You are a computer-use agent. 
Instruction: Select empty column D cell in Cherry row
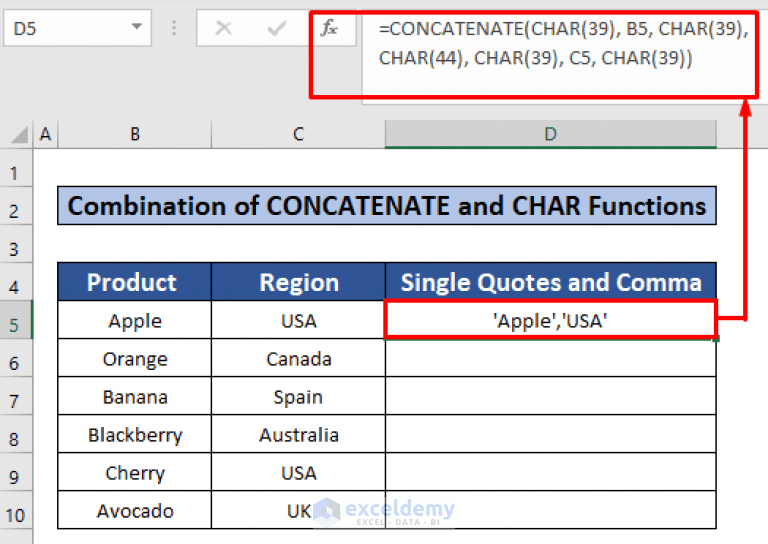click(551, 473)
